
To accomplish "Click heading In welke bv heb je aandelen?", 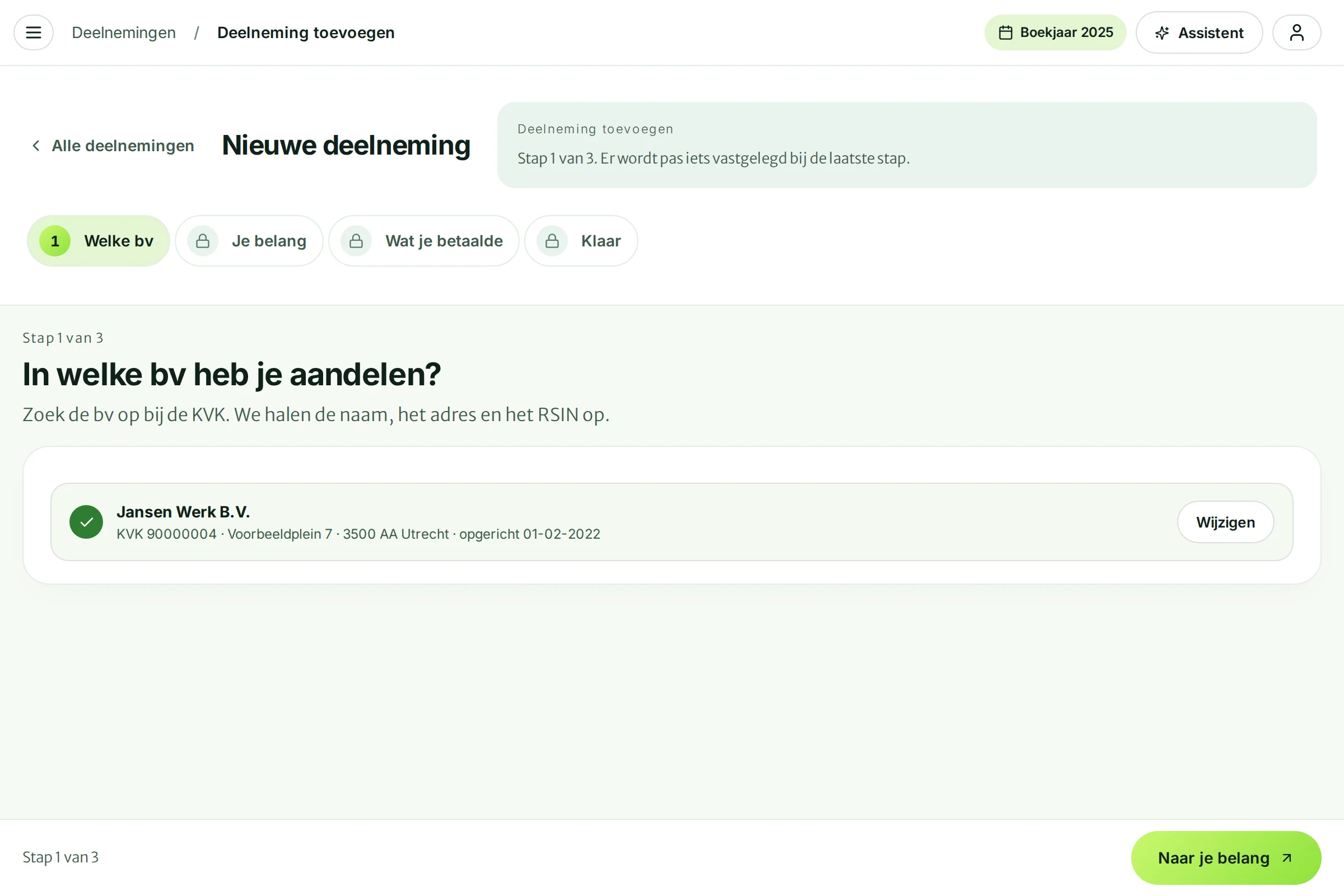I will (x=231, y=374).
